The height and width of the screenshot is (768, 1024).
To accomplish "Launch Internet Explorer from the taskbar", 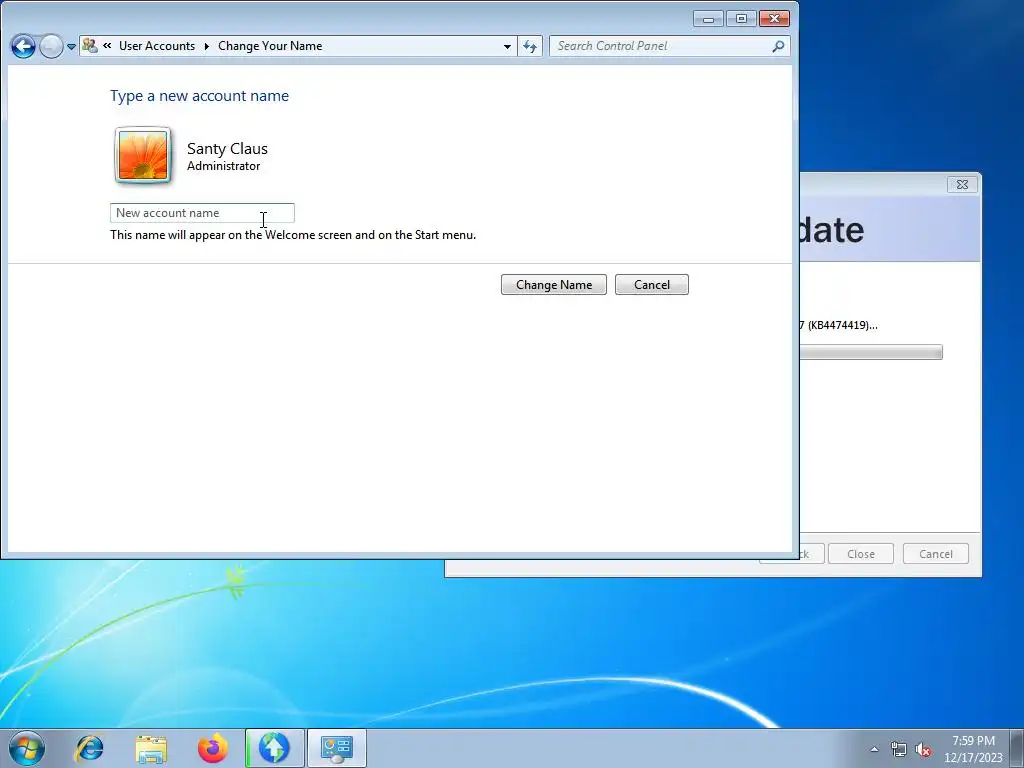I will pos(89,748).
